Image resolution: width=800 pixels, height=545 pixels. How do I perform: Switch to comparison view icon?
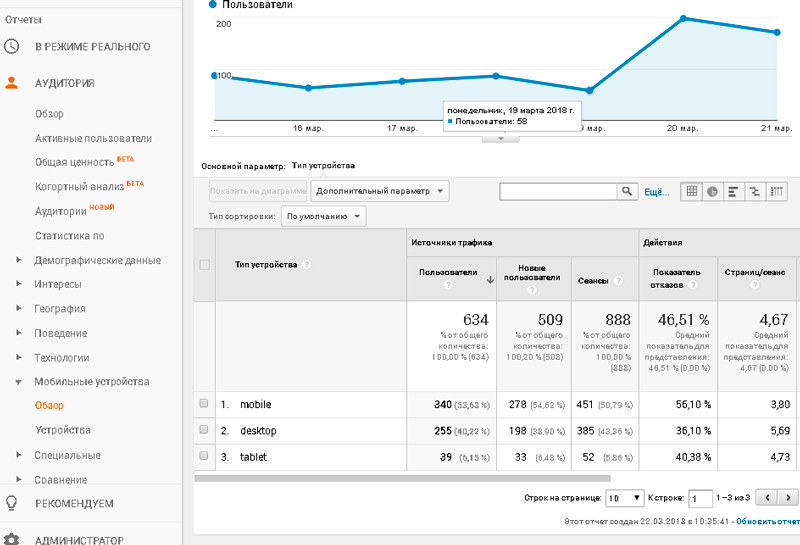755,191
